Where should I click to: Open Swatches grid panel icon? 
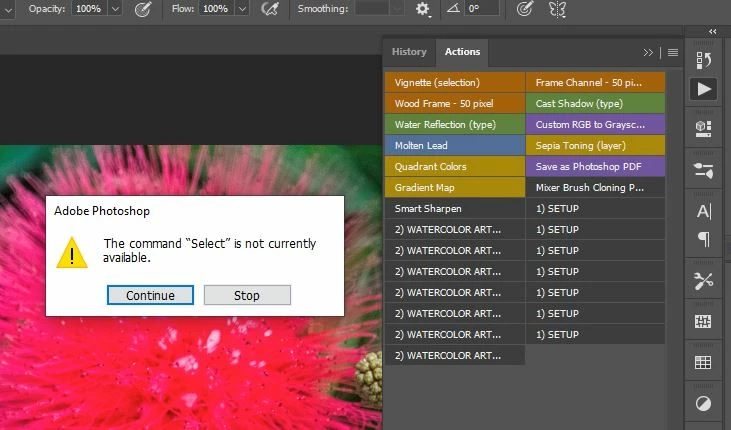(703, 362)
